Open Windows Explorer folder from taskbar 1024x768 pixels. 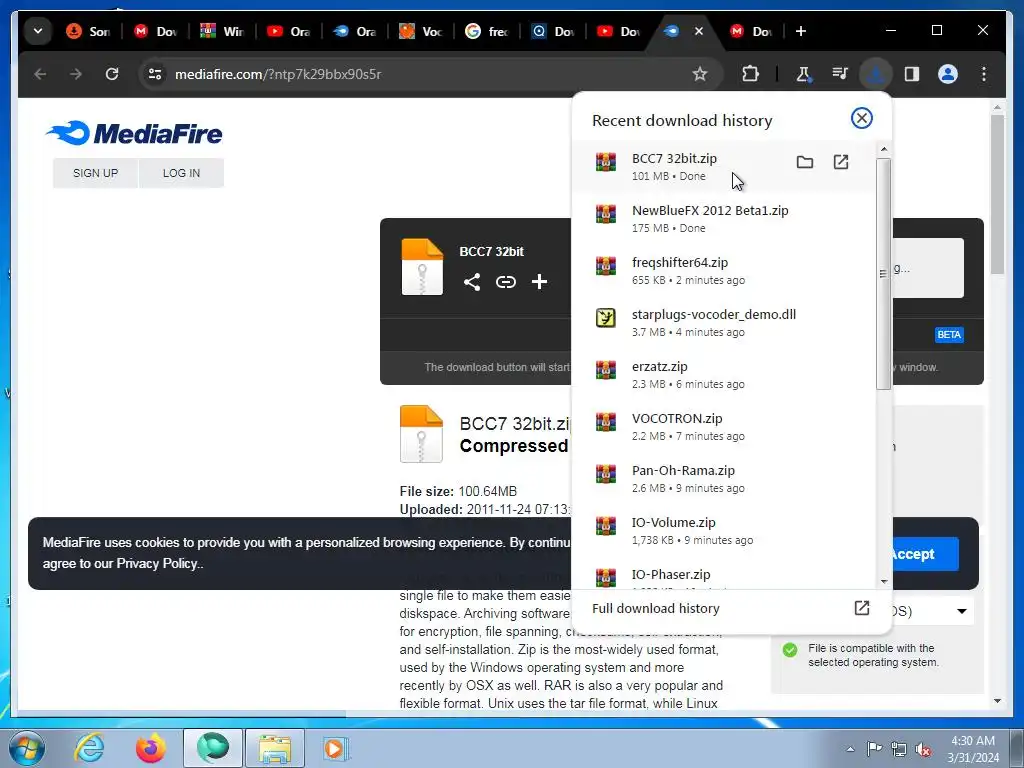274,748
